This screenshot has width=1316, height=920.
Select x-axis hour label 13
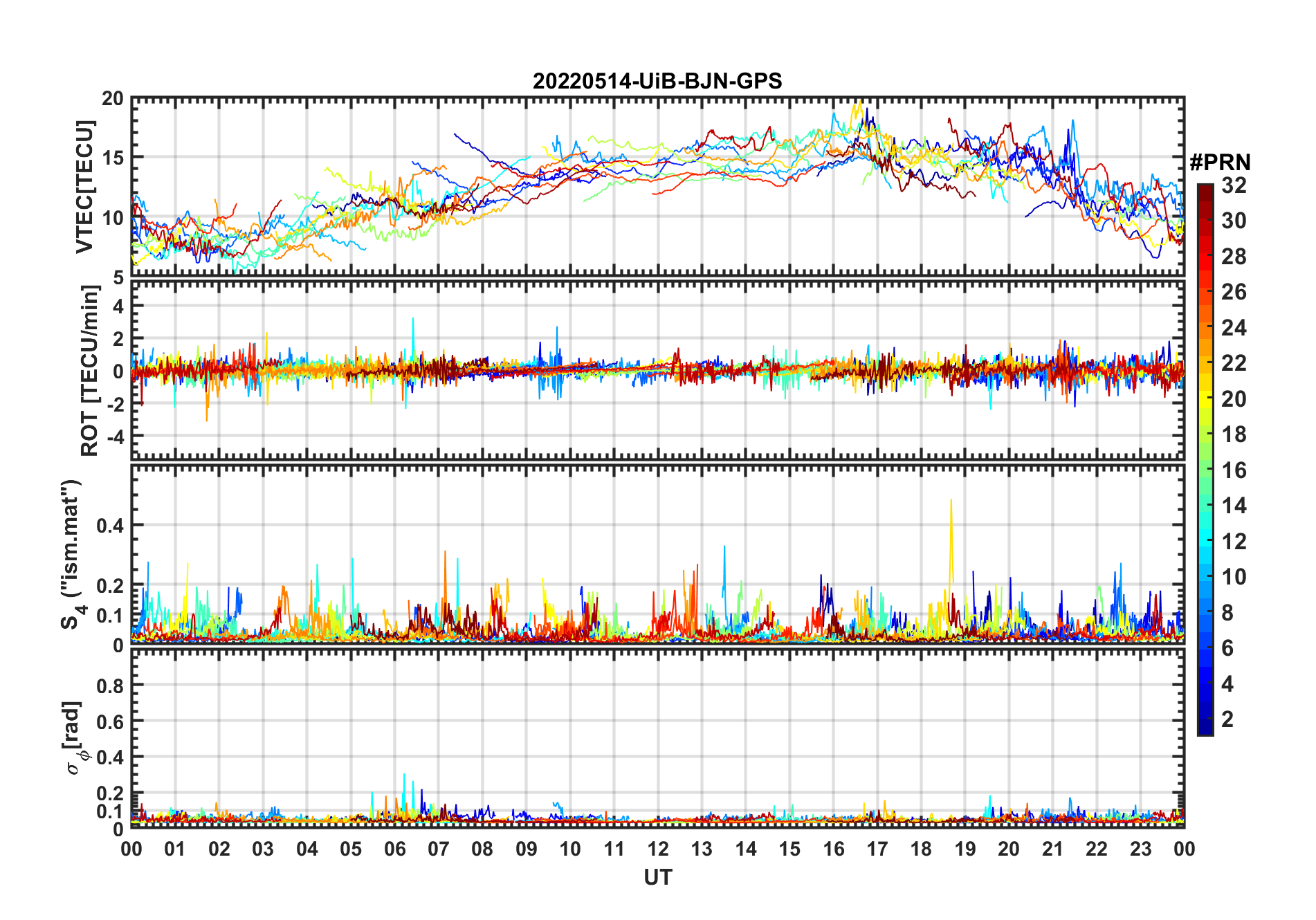(x=702, y=849)
